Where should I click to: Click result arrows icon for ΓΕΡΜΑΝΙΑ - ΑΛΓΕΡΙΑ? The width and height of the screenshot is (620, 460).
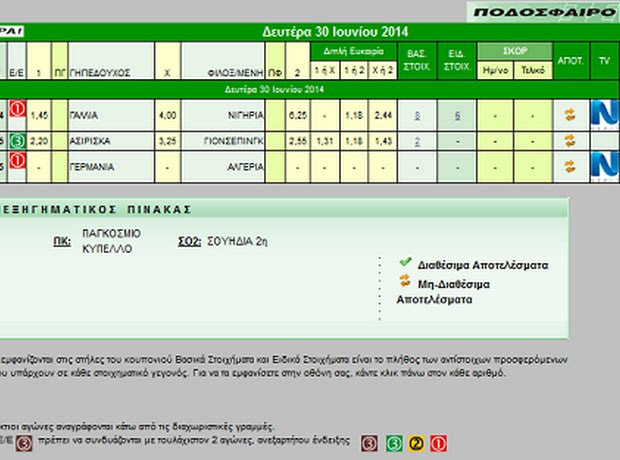coord(570,165)
